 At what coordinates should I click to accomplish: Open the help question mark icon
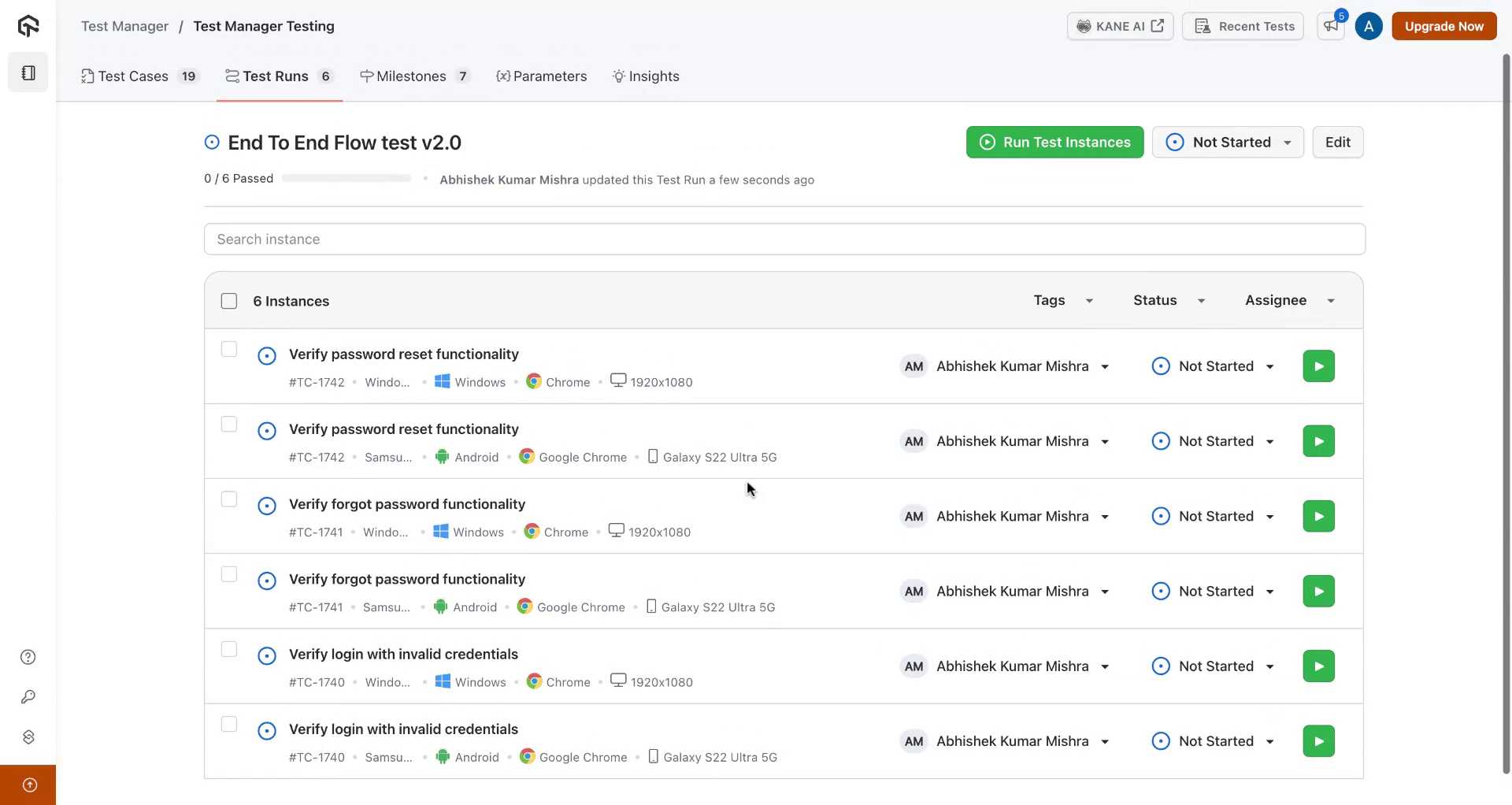coord(28,657)
